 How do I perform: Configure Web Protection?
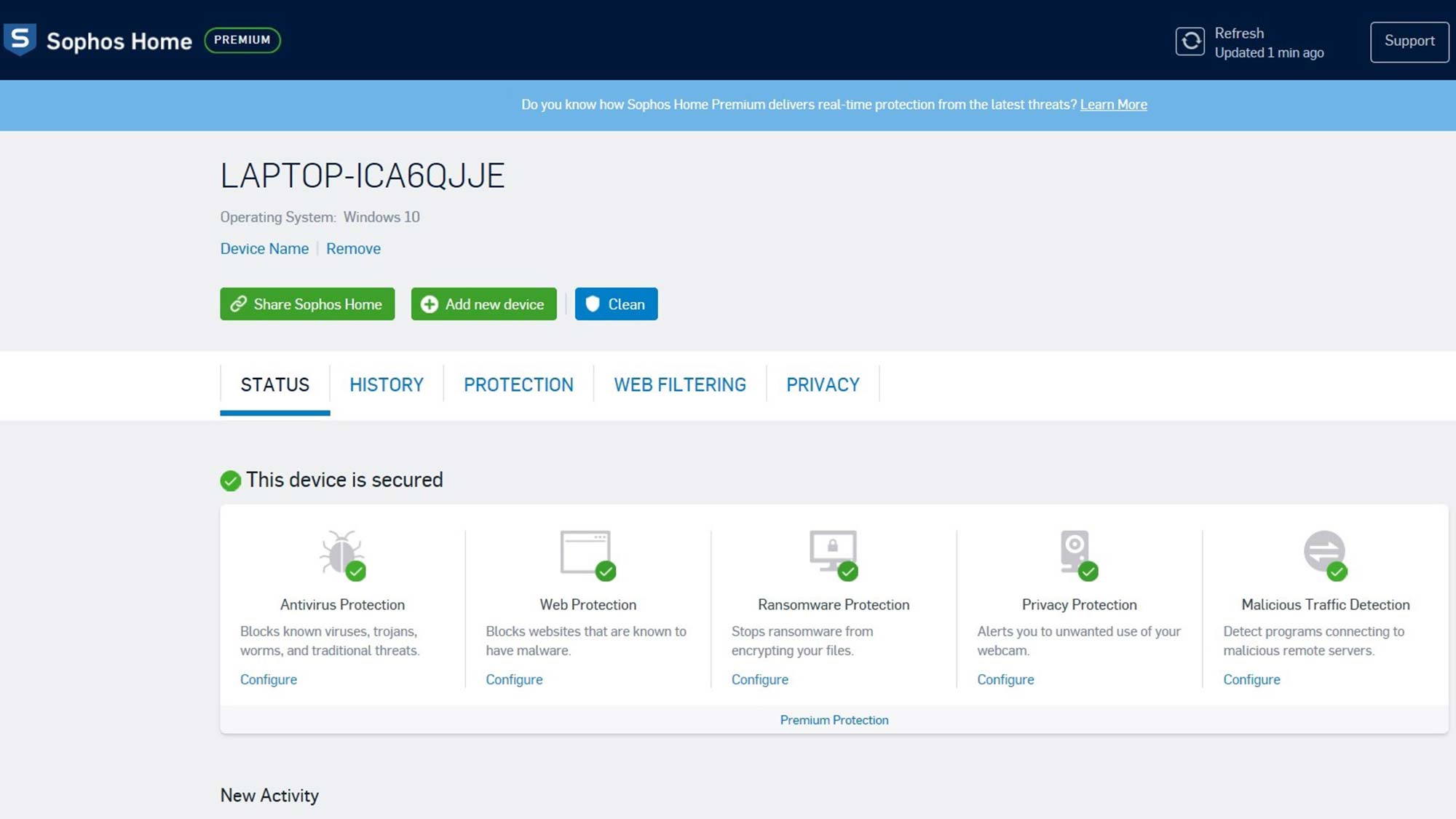(x=514, y=679)
